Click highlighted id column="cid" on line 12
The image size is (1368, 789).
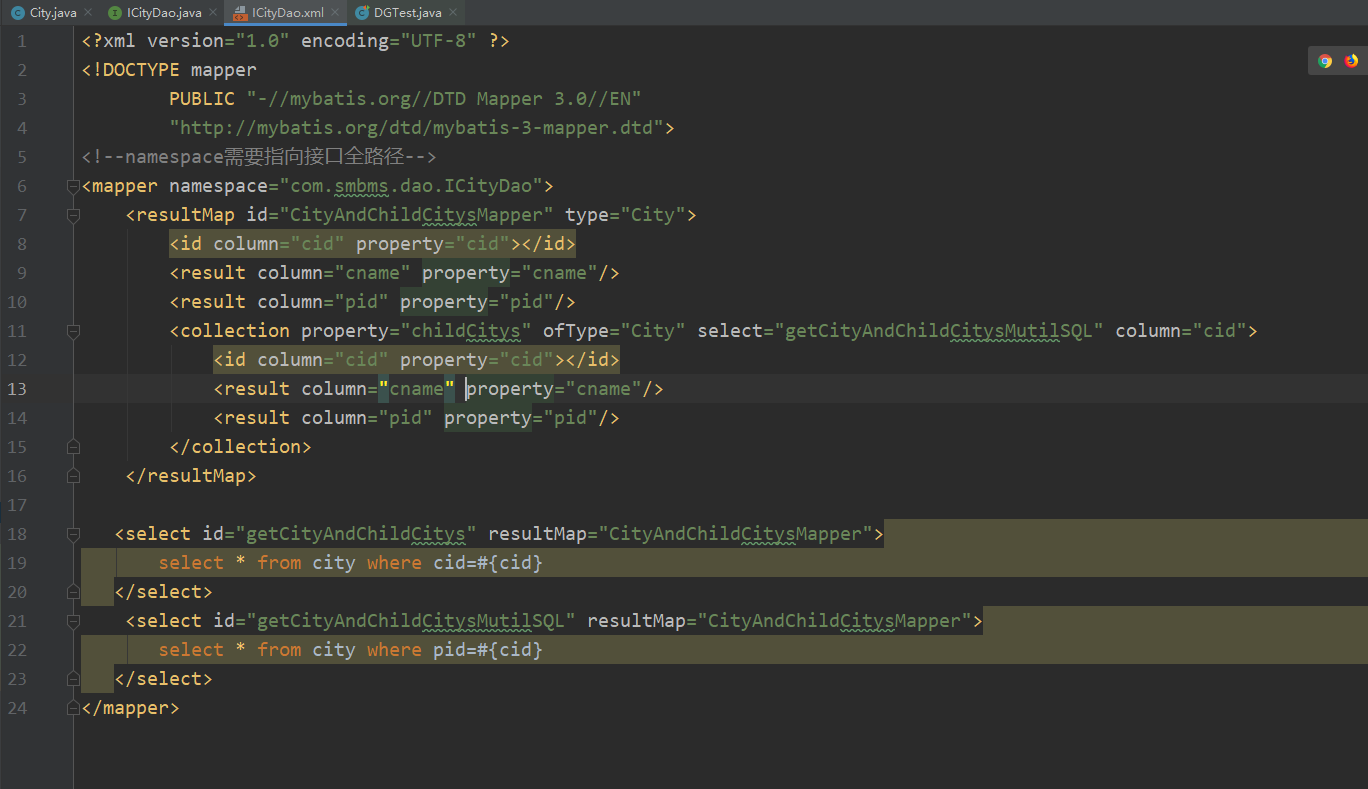[301, 360]
